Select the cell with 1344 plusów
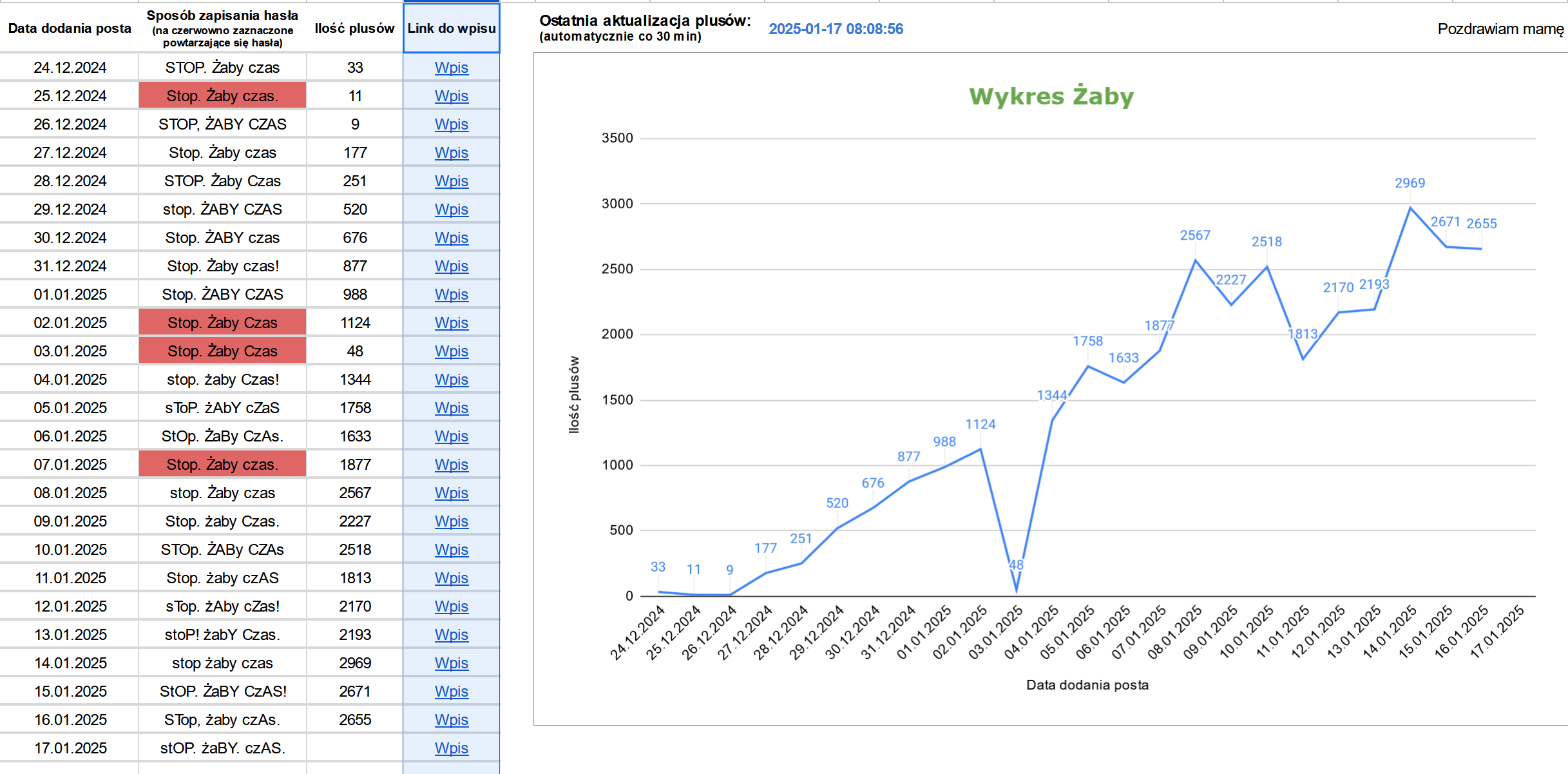 [x=354, y=380]
